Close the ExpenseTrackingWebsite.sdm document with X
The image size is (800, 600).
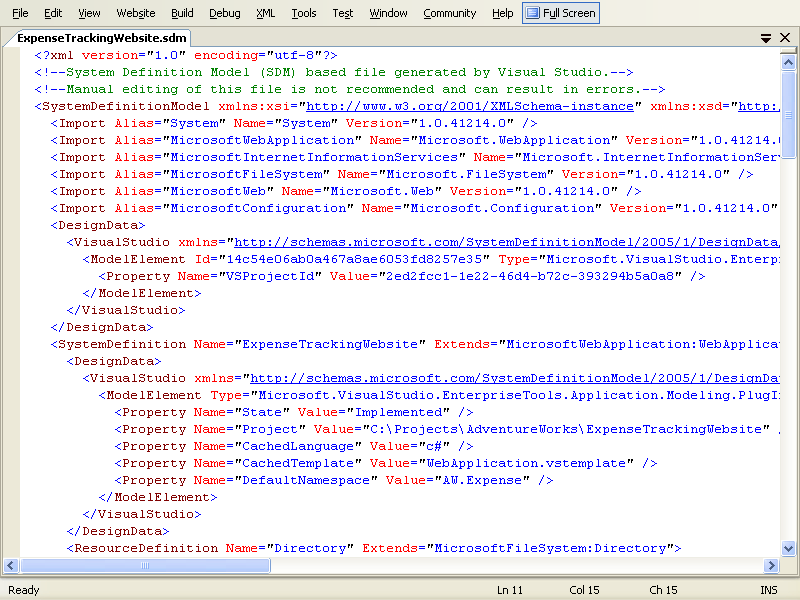click(786, 38)
